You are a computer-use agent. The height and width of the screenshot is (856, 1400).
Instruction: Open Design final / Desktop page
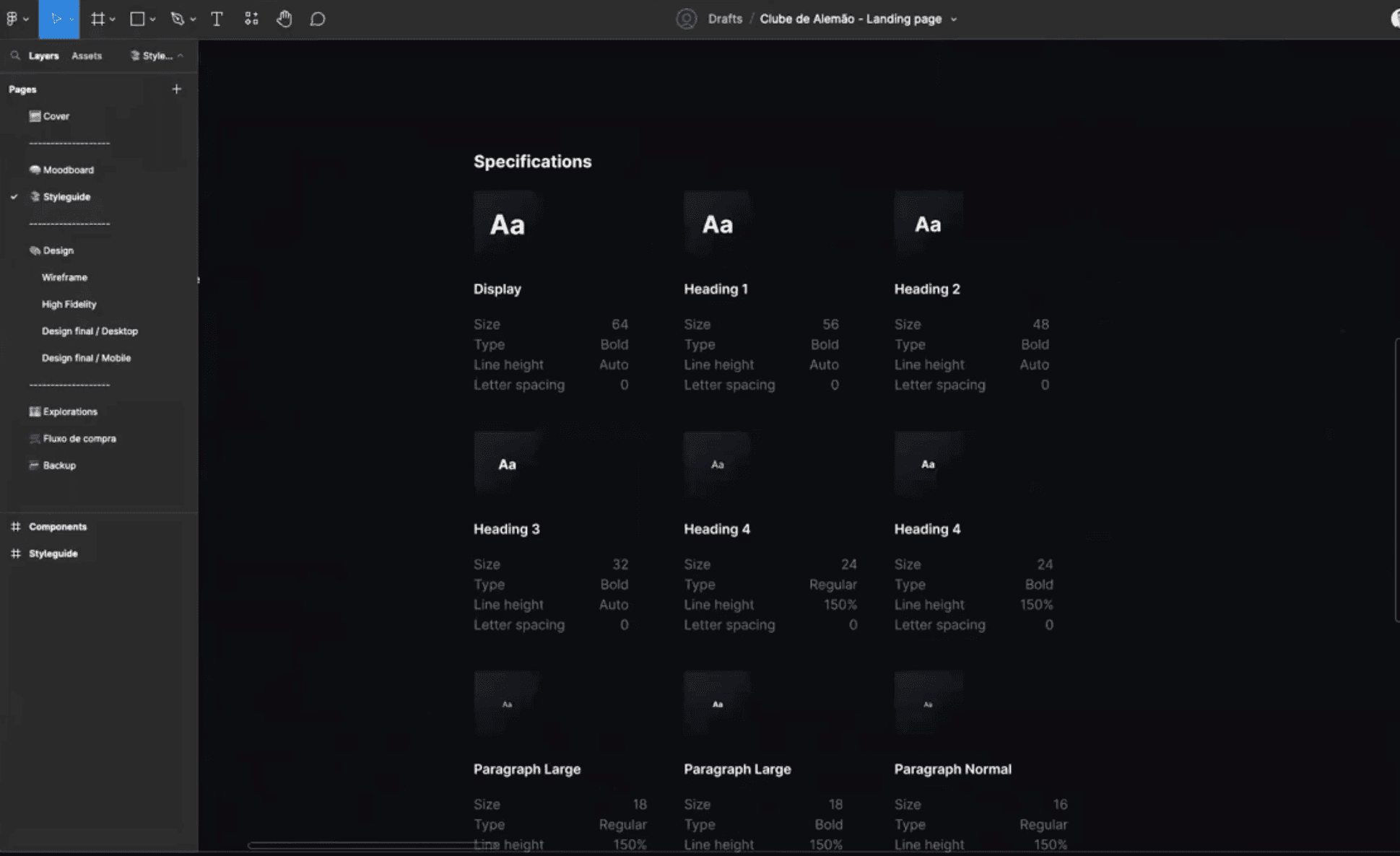click(90, 331)
